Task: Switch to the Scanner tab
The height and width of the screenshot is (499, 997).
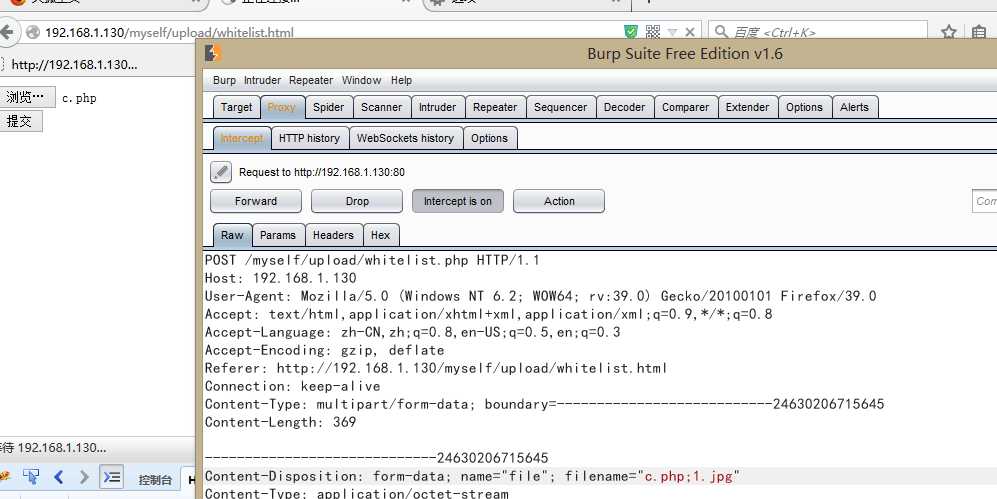Action: coord(382,107)
